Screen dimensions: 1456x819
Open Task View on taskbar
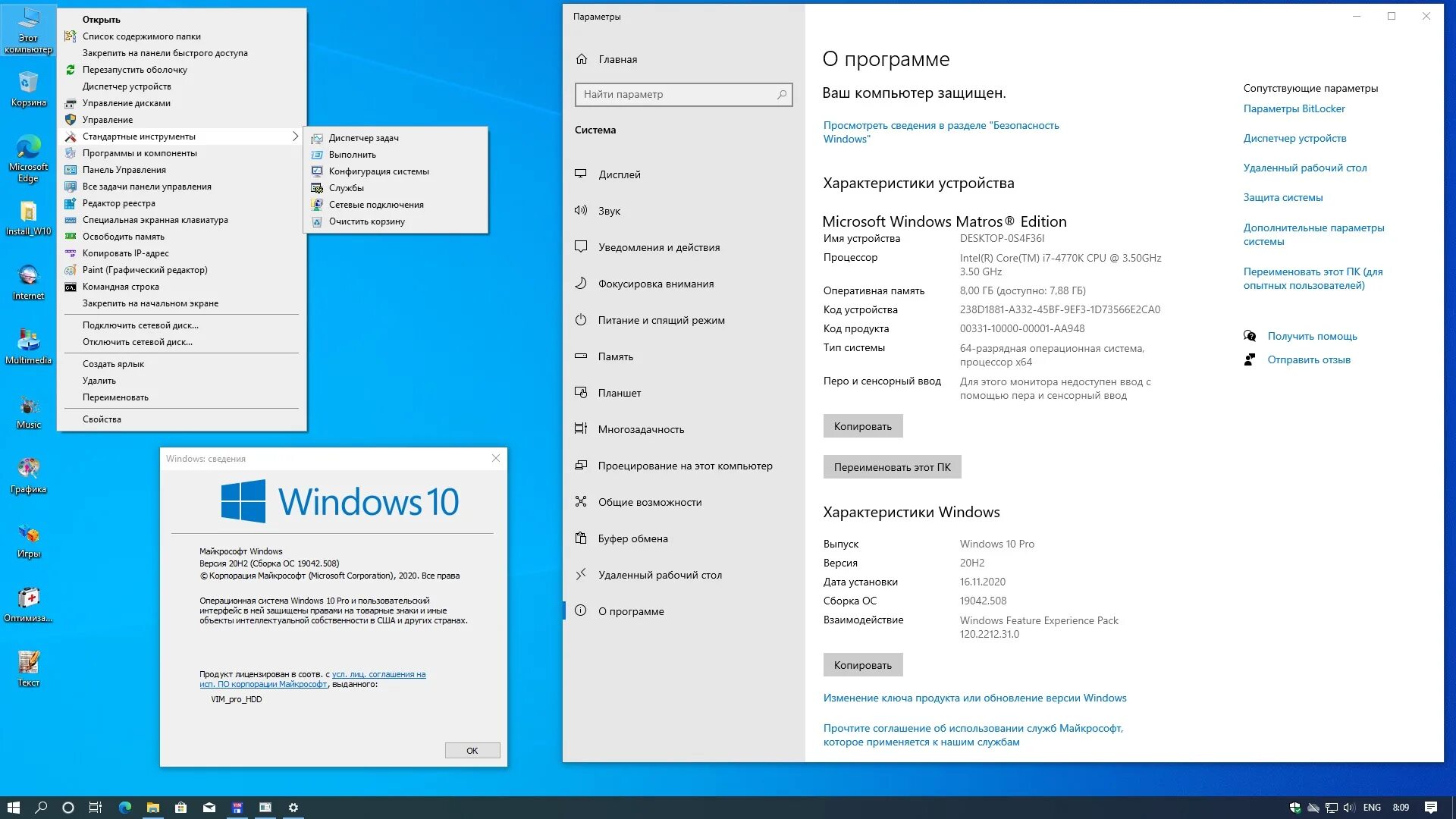(96, 808)
